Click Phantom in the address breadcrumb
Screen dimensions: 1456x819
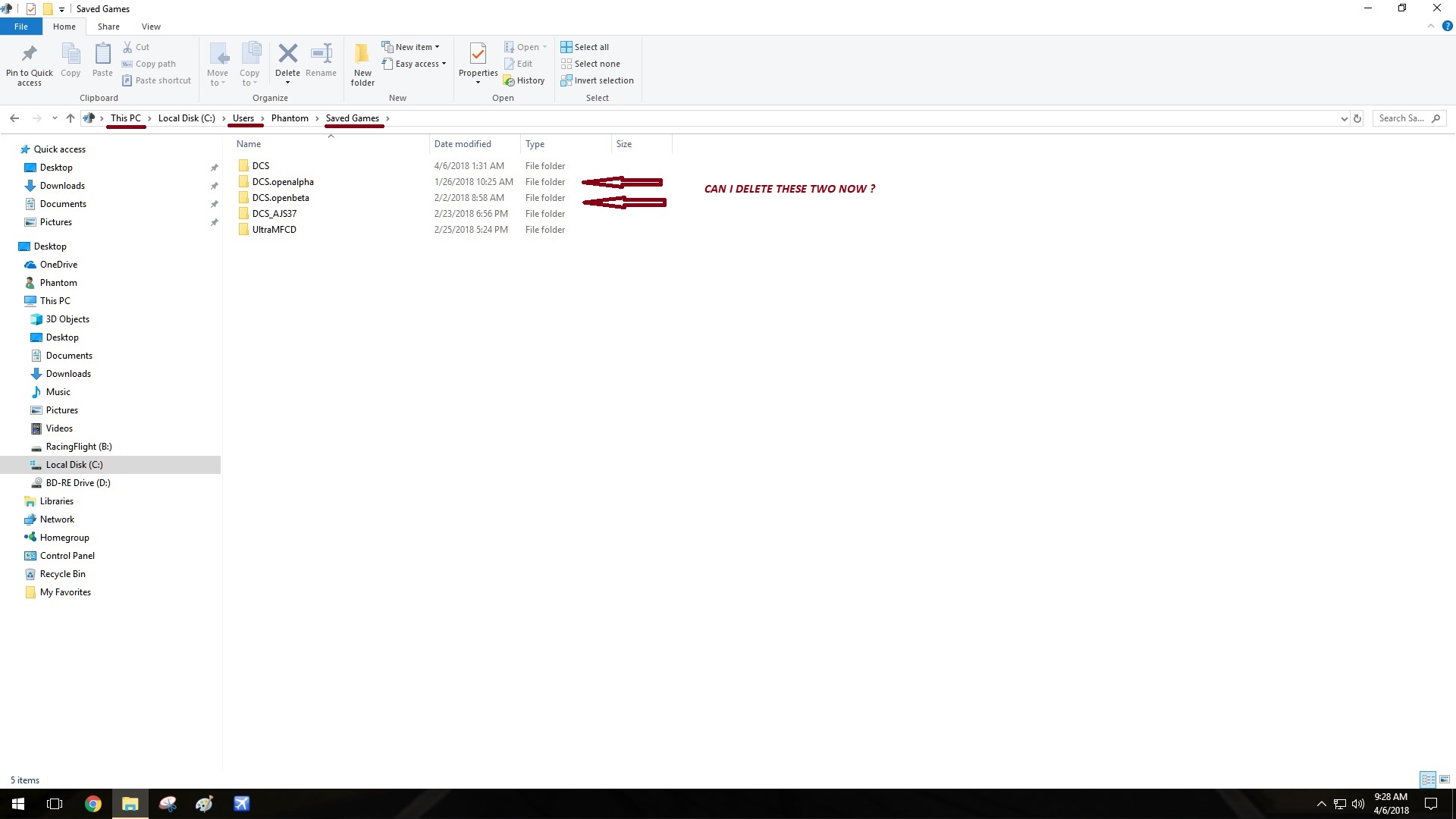point(290,118)
